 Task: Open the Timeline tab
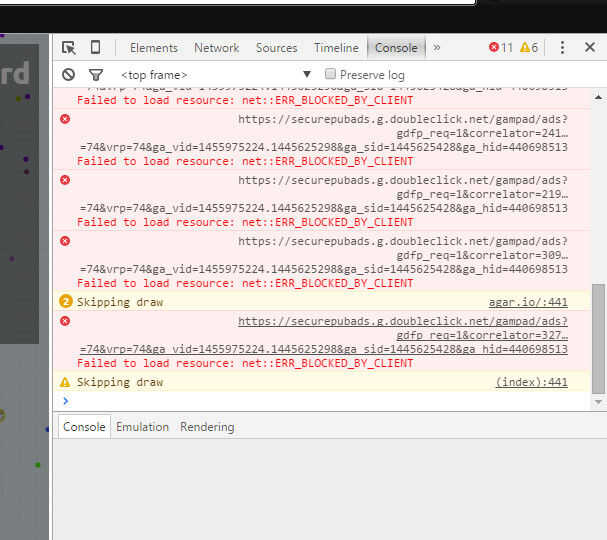tap(336, 48)
